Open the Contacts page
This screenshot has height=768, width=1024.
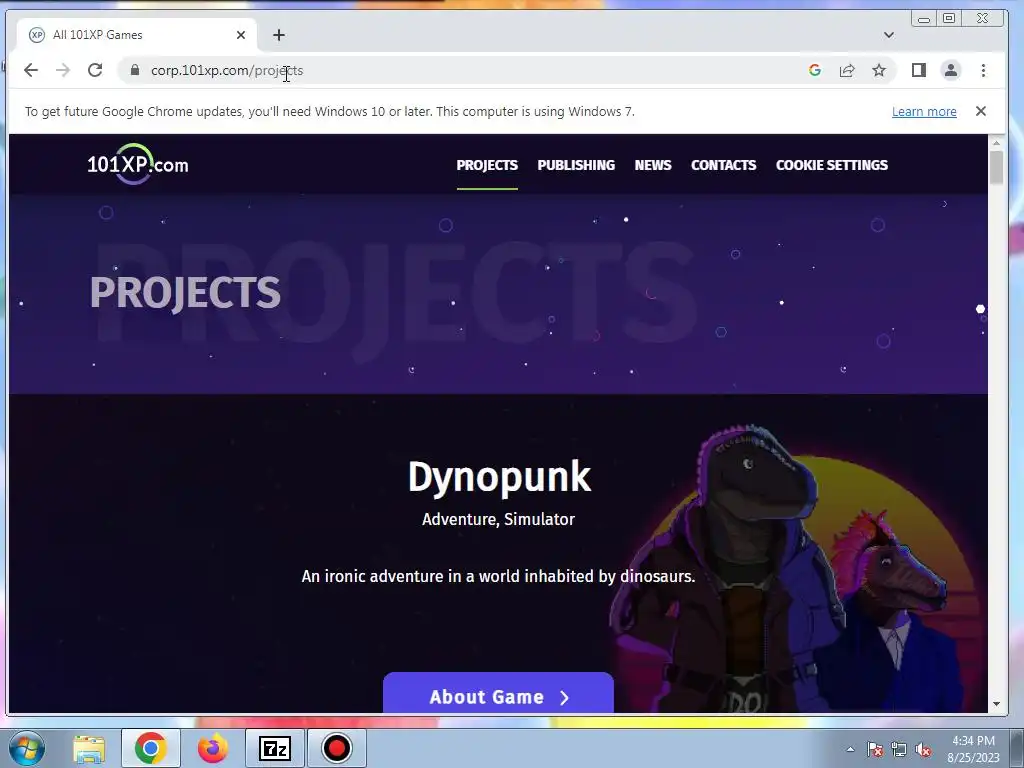point(724,165)
